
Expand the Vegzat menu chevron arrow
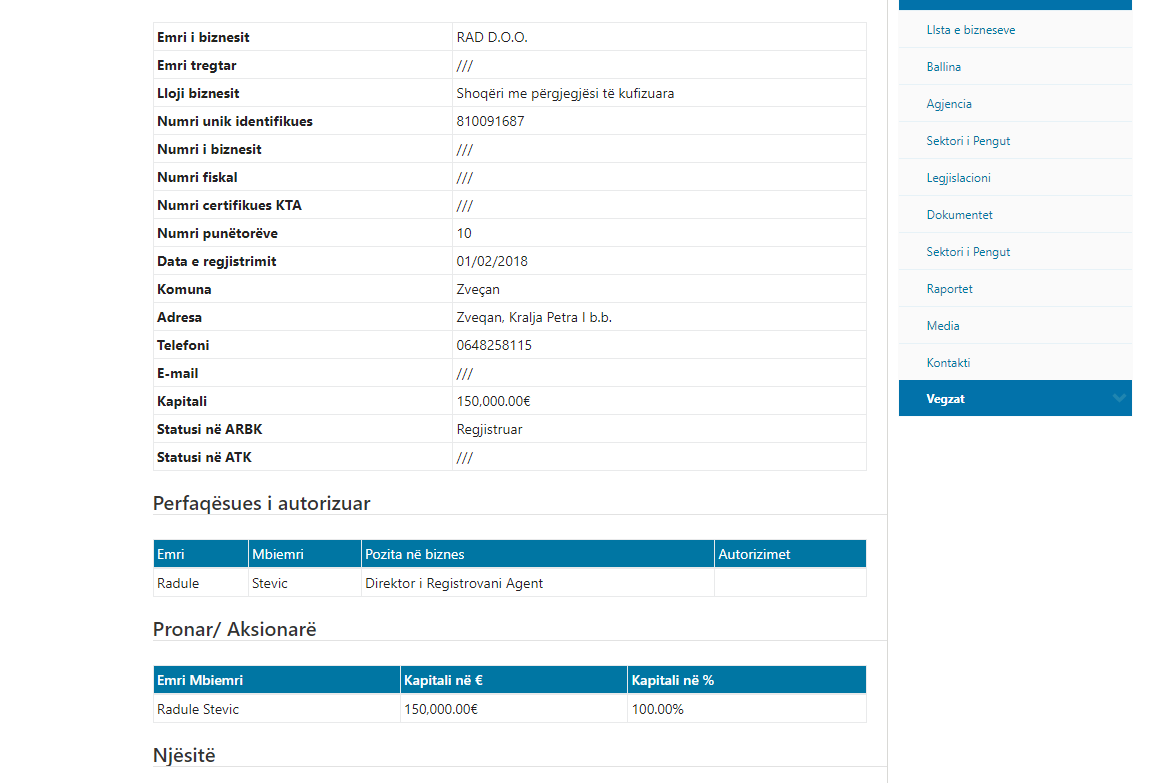coord(1117,398)
